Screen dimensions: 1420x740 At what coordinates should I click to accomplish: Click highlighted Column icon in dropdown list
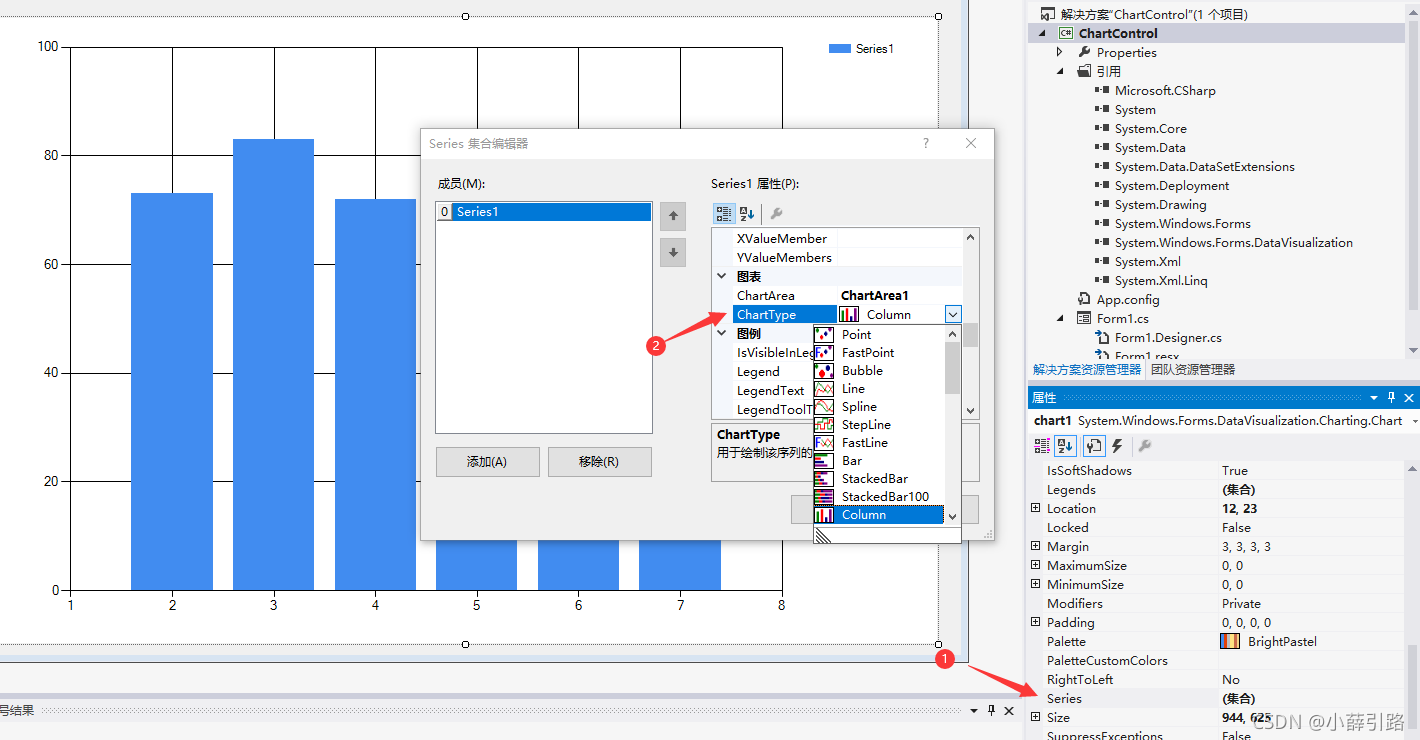824,514
